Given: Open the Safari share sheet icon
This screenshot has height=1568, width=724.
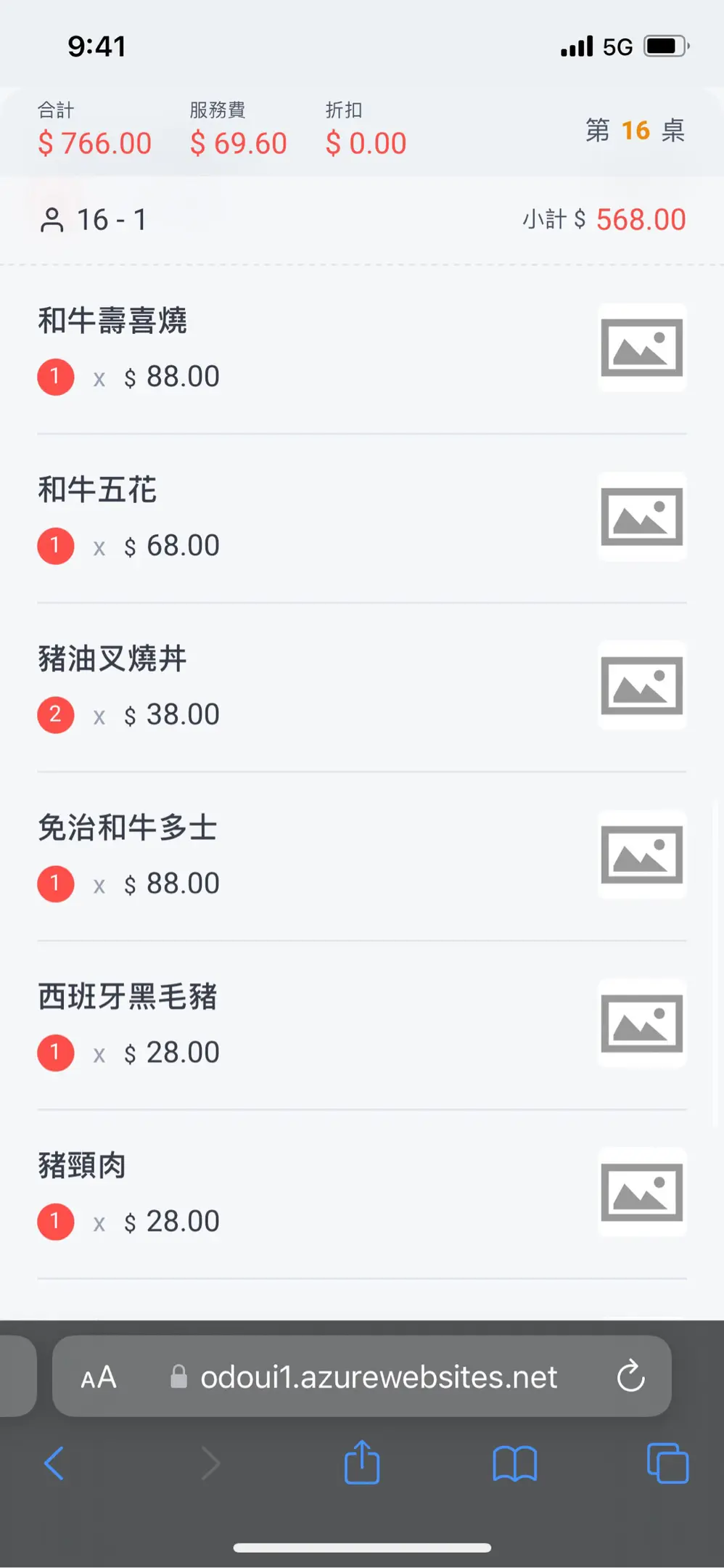Looking at the screenshot, I should [x=362, y=1462].
